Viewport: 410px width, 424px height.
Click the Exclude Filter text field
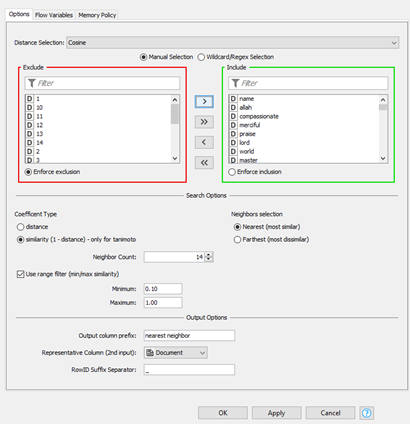102,83
